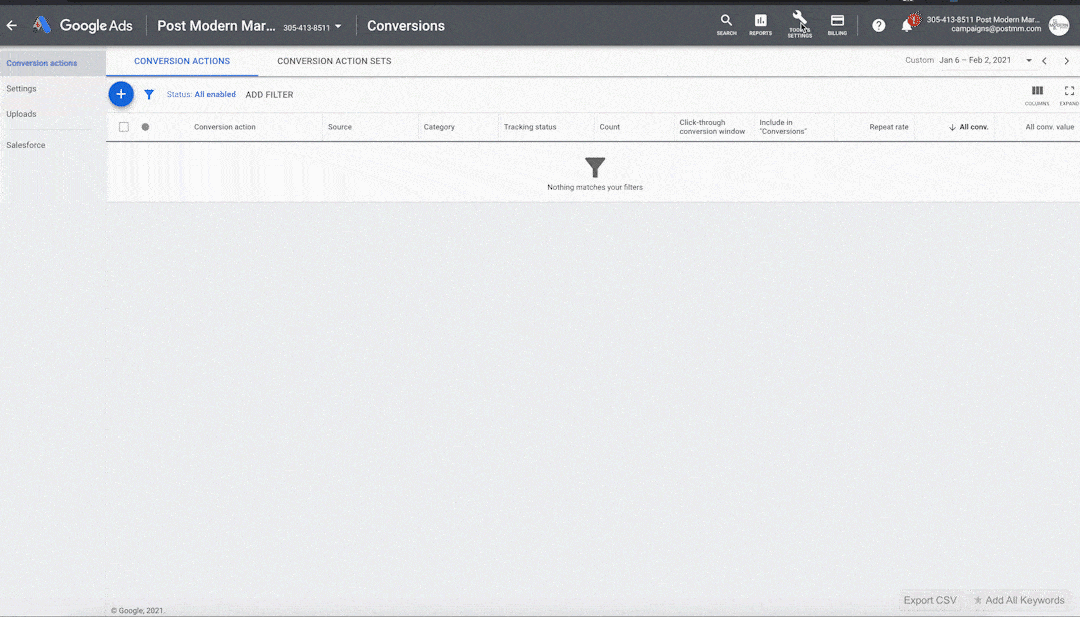Open Settings in the left sidebar

(21, 89)
